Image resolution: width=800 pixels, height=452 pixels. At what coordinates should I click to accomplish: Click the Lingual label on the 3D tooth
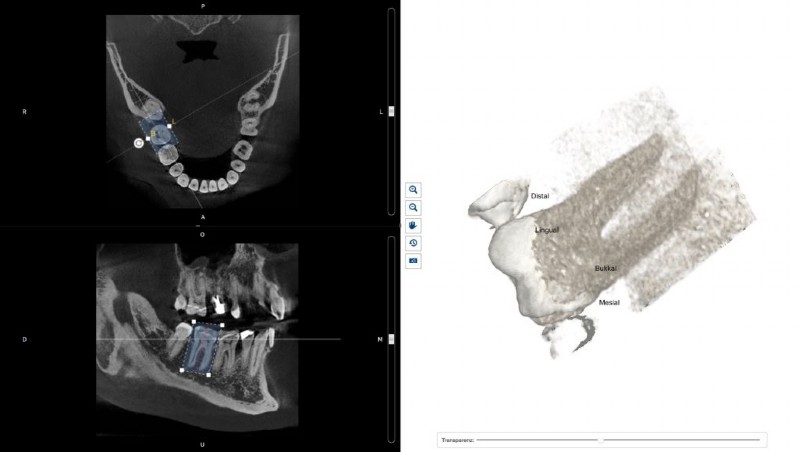547,230
